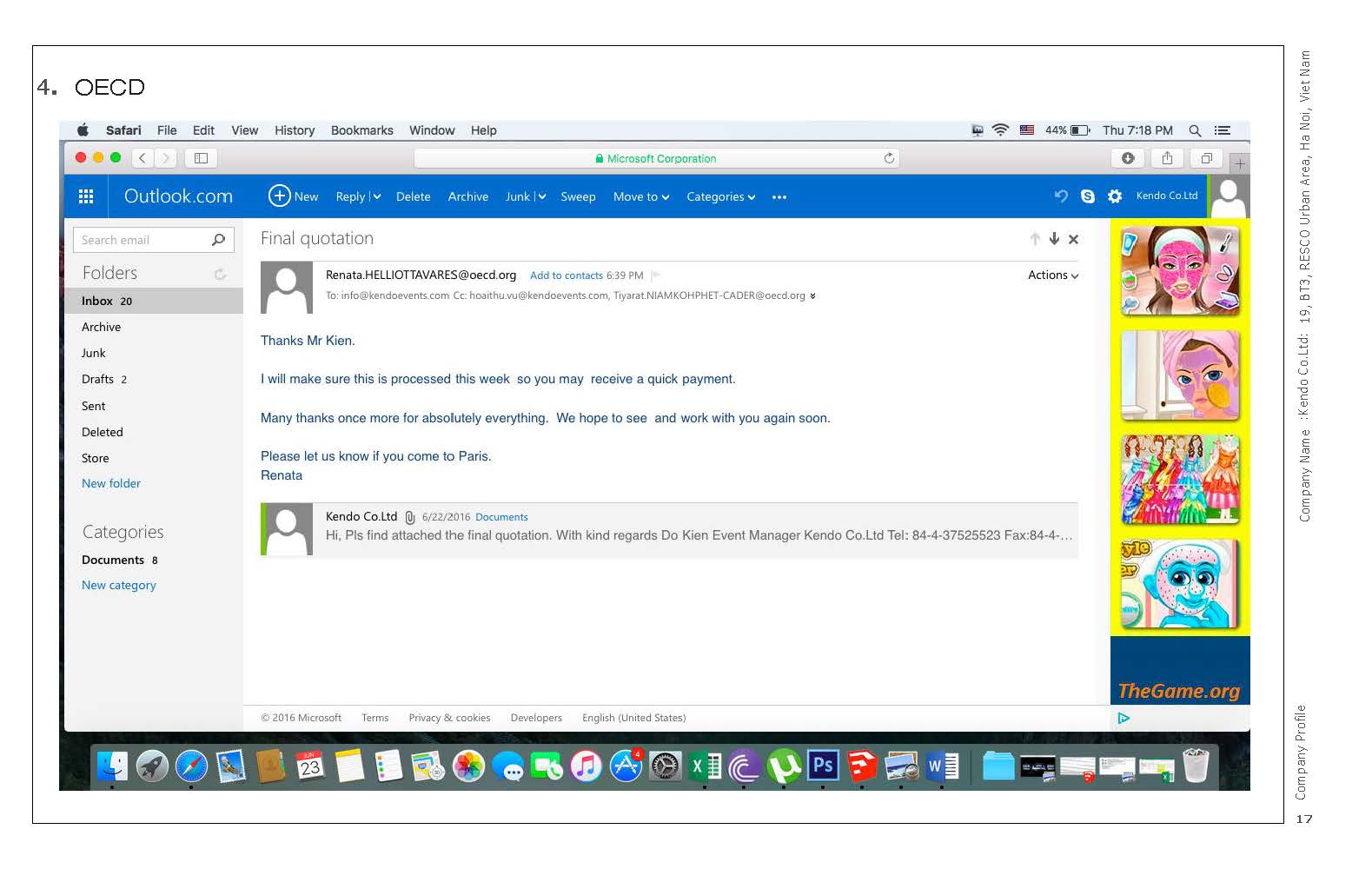Screen dimensions: 1372x869
Task: Open Microsoft Word from the Dock
Action: (941, 766)
